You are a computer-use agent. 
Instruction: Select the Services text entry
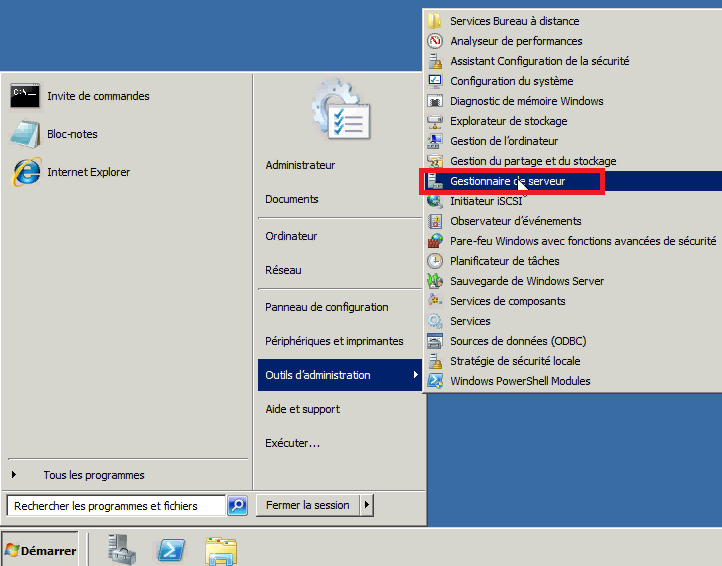pyautogui.click(x=470, y=321)
